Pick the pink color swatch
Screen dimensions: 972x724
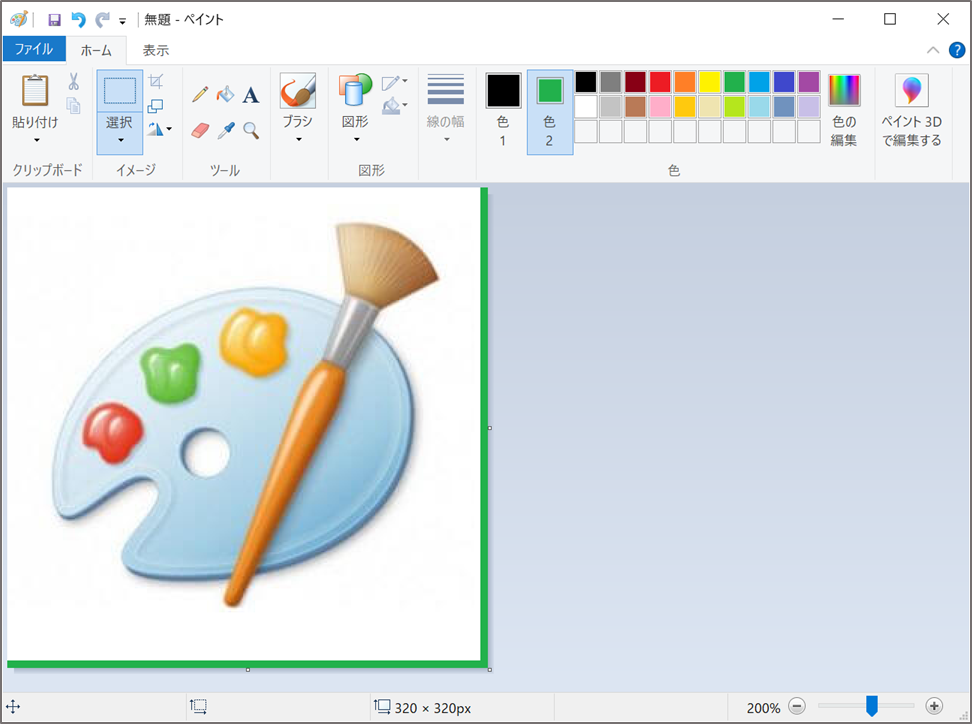(660, 107)
